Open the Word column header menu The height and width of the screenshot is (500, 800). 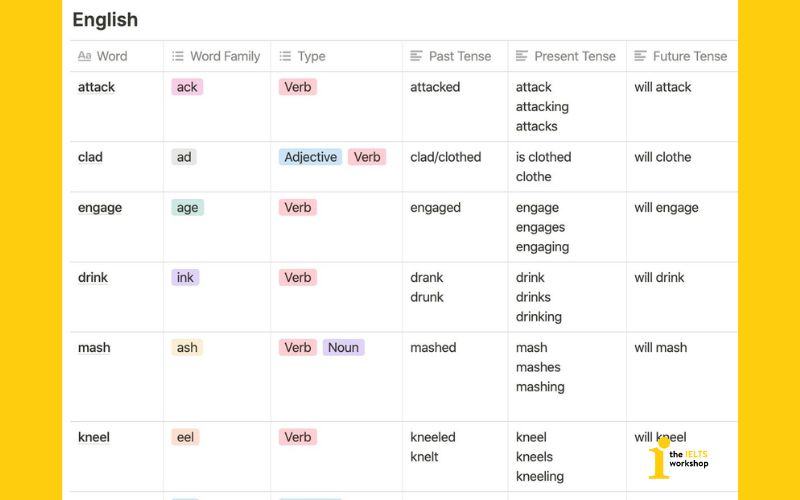(x=112, y=57)
